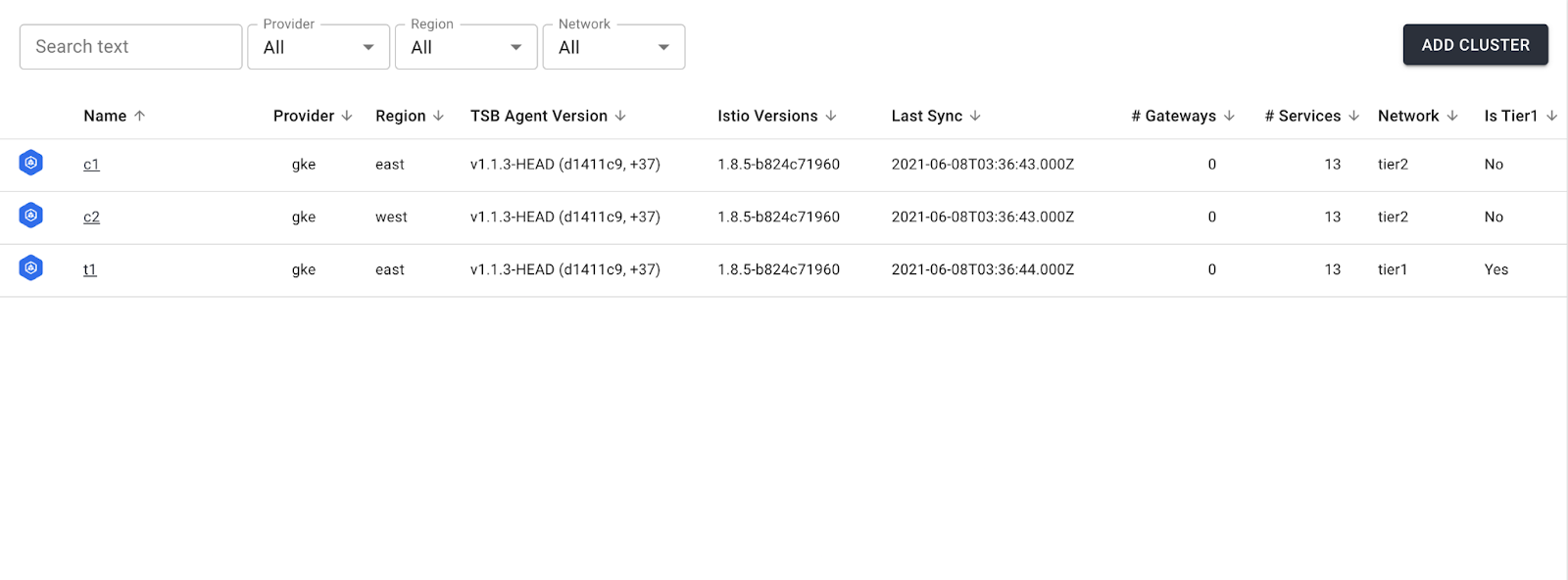Screen dimensions: 1568x580
Task: Open the Region filter dropdown
Action: [x=466, y=47]
